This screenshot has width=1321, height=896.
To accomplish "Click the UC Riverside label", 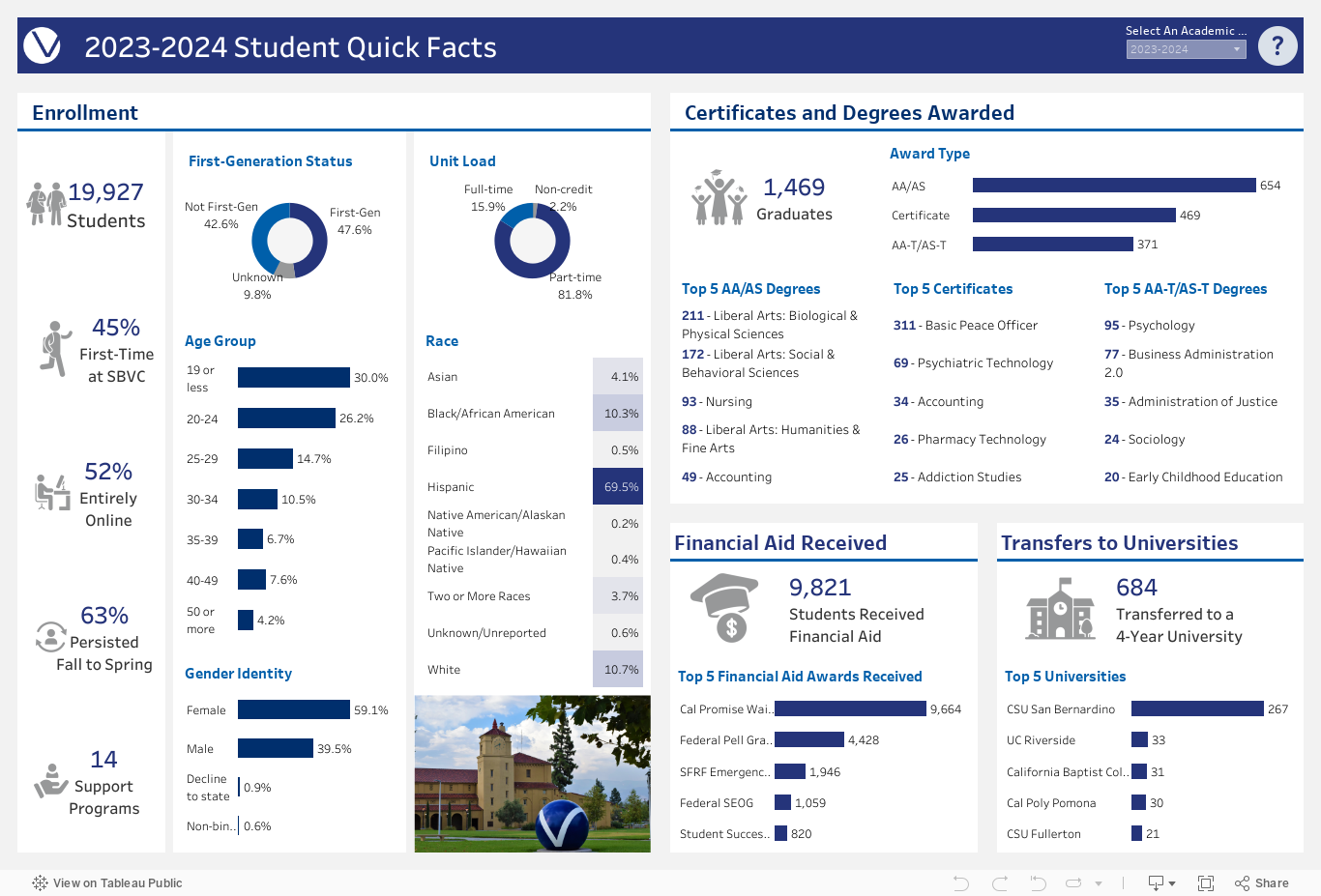I will (1041, 740).
